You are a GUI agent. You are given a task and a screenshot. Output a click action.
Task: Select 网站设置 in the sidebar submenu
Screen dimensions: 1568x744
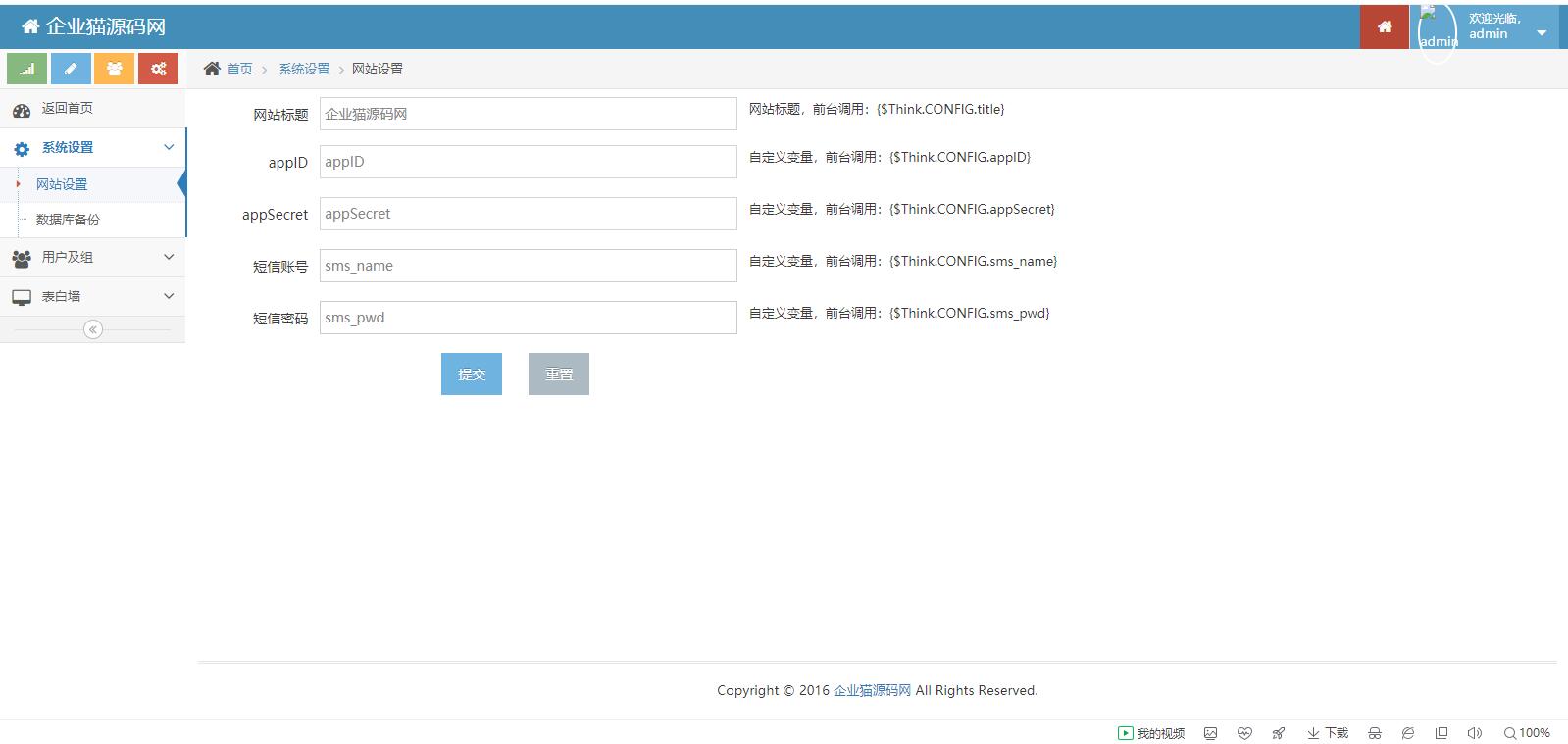coord(62,184)
